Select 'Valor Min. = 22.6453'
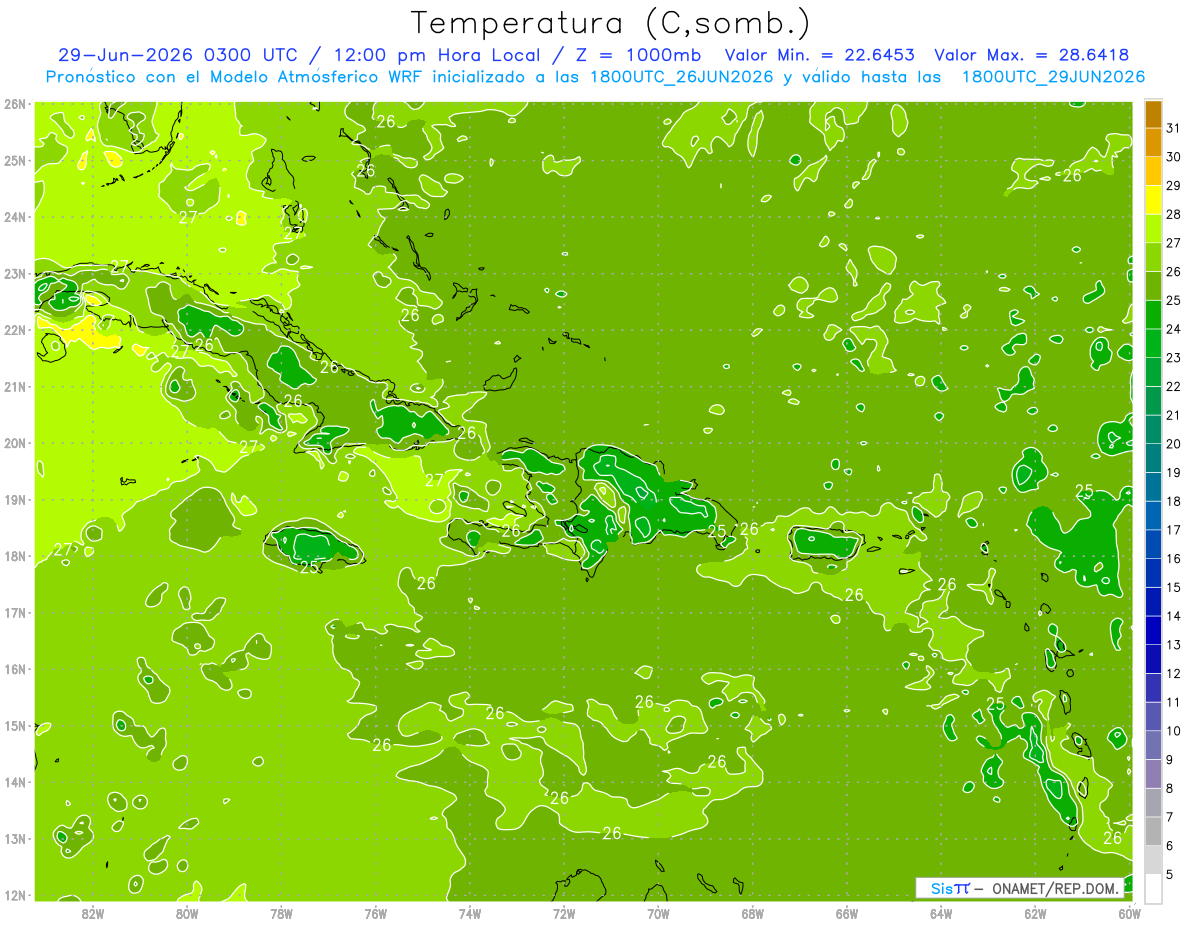The height and width of the screenshot is (927, 1200). click(x=820, y=55)
